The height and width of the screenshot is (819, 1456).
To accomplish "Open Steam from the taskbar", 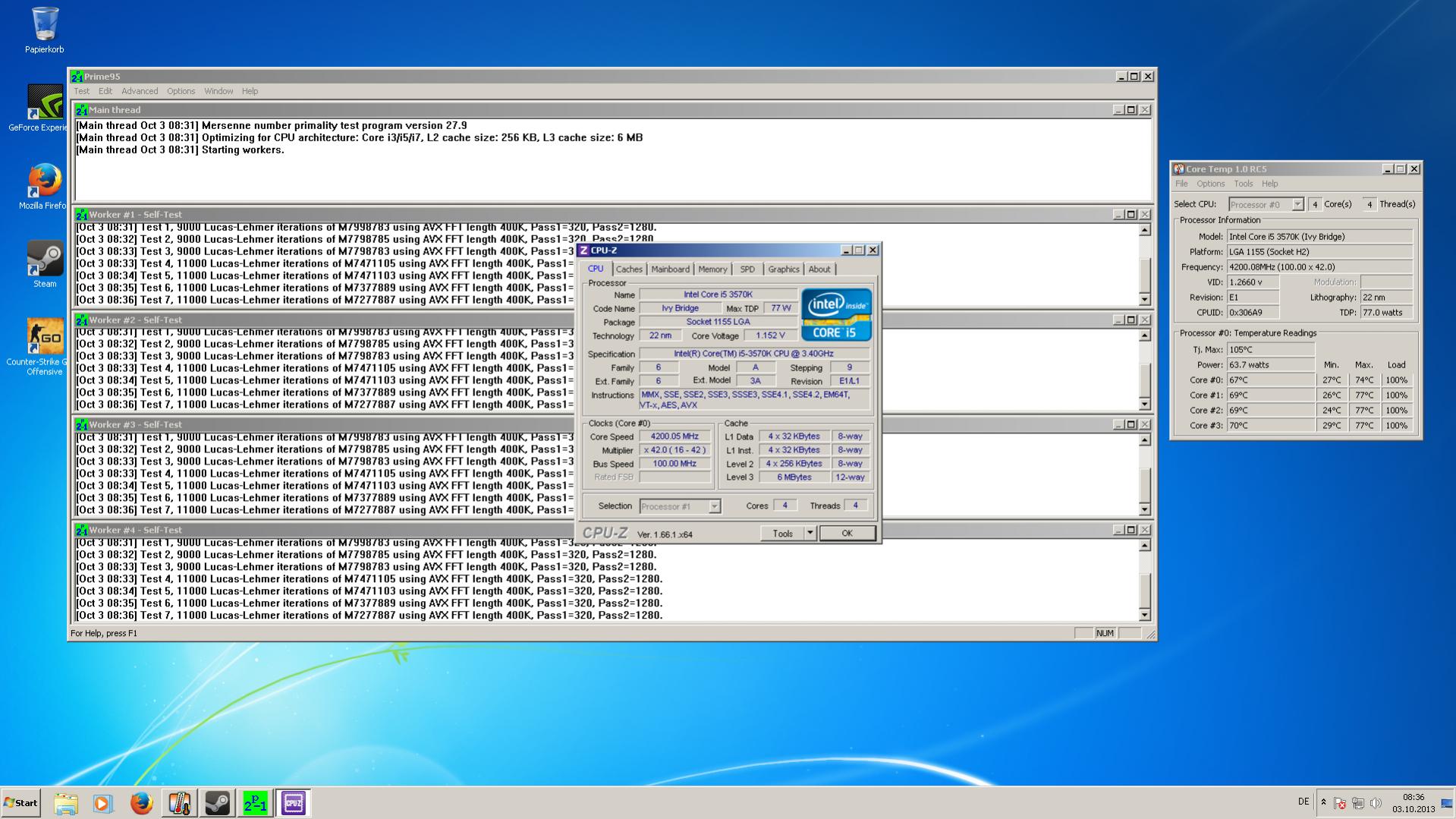I will 217,803.
